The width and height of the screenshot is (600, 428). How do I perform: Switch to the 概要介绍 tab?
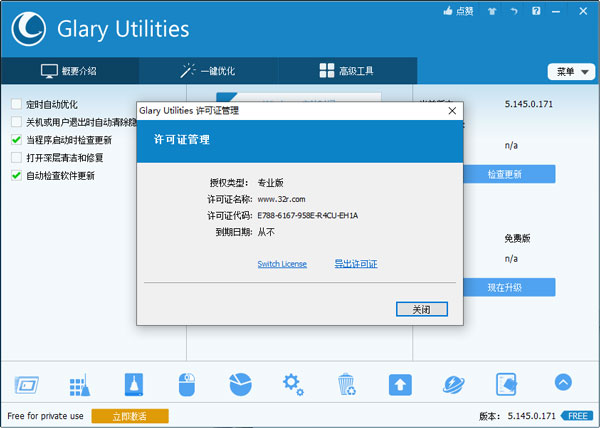point(70,71)
